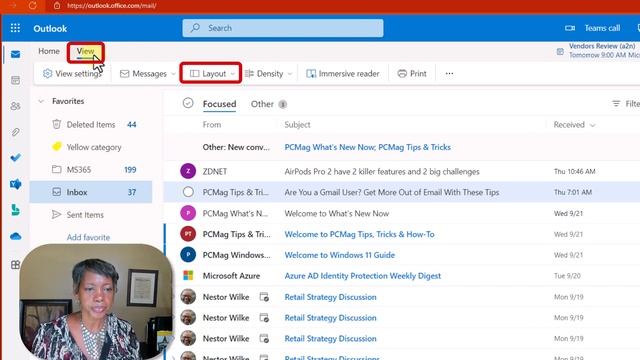Open Files paperclip icon in left rail

click(x=16, y=132)
